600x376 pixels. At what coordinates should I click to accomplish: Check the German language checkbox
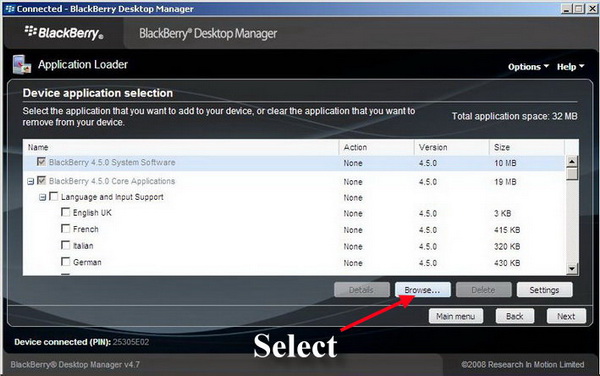[x=65, y=262]
